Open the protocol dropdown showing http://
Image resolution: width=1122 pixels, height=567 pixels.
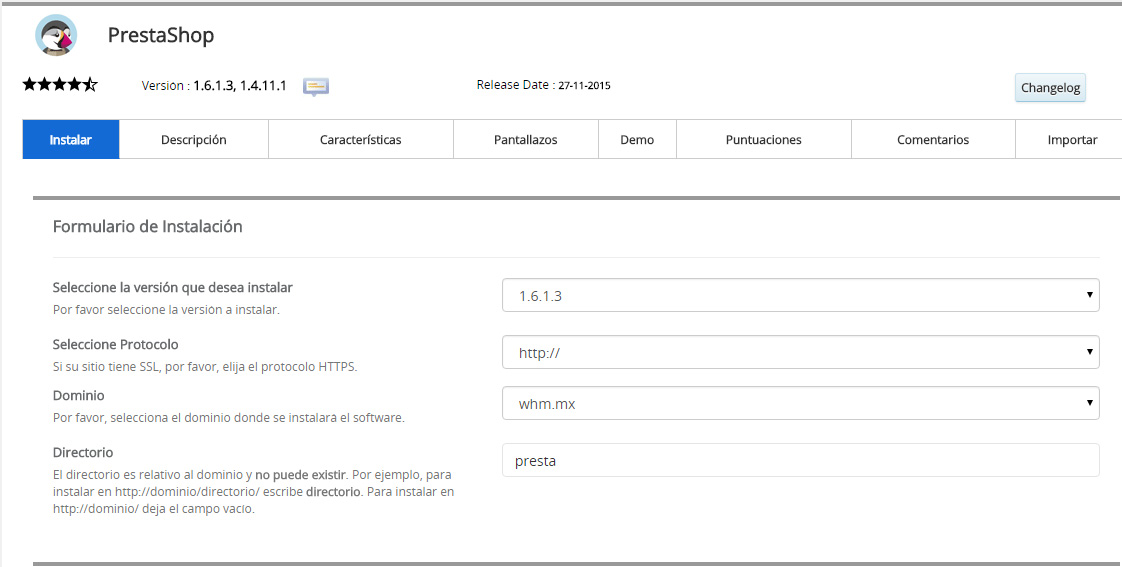[800, 352]
